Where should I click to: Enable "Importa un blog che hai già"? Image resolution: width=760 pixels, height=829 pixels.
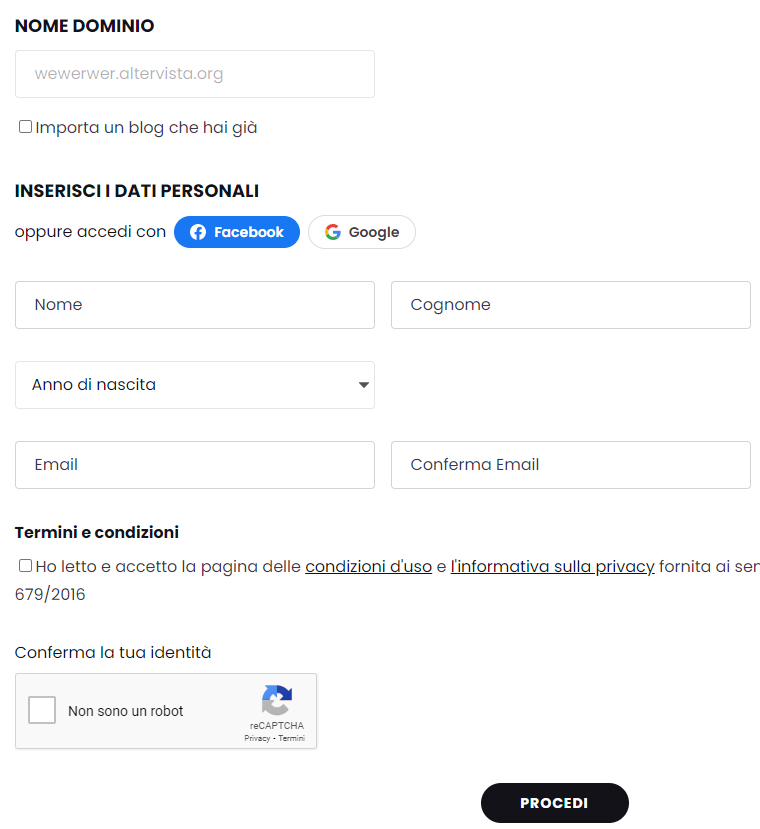tap(24, 126)
